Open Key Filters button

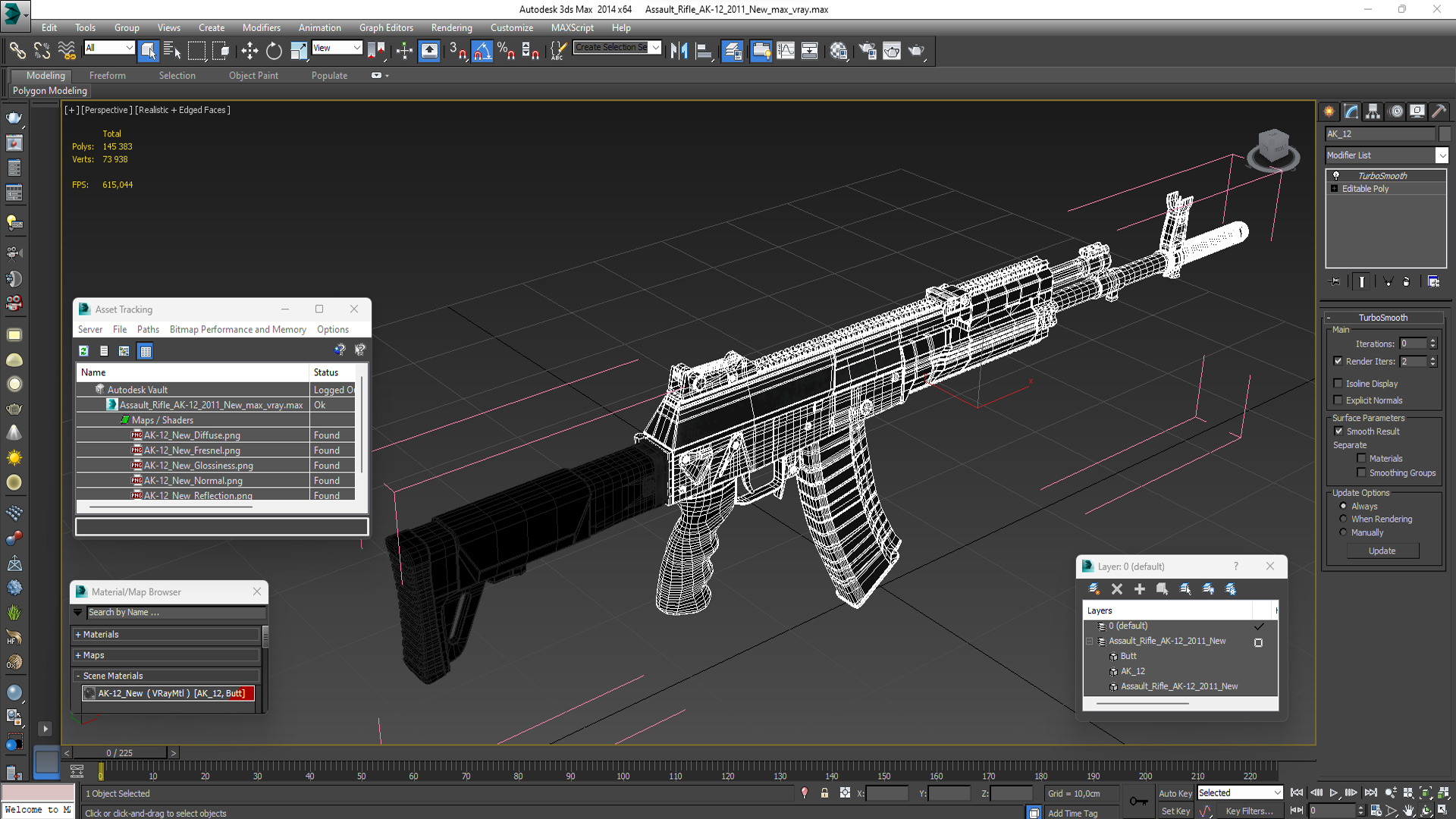(1249, 811)
